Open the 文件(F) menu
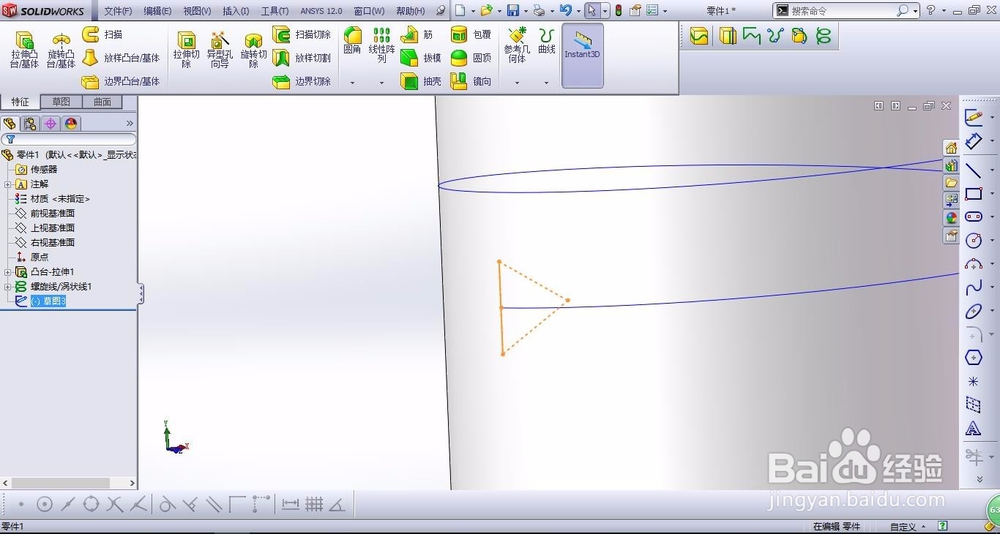This screenshot has height=534, width=1000. [117, 11]
